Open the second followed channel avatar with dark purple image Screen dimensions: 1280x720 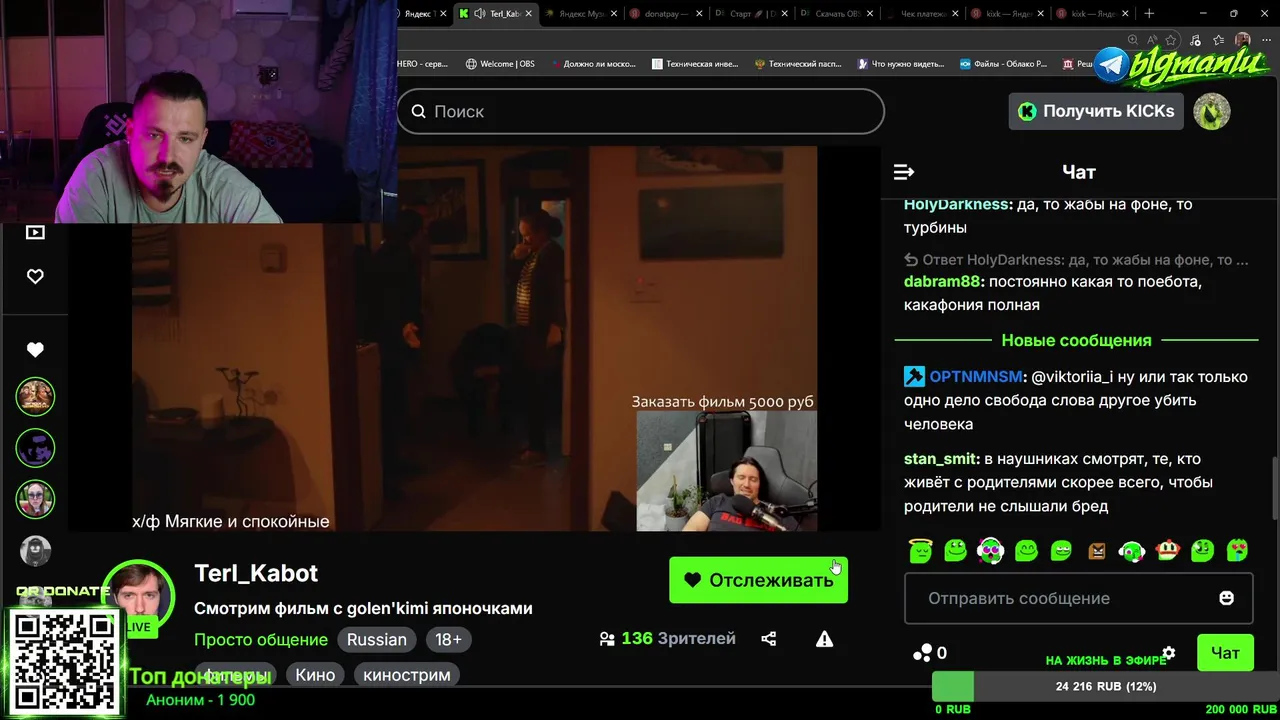tap(35, 448)
